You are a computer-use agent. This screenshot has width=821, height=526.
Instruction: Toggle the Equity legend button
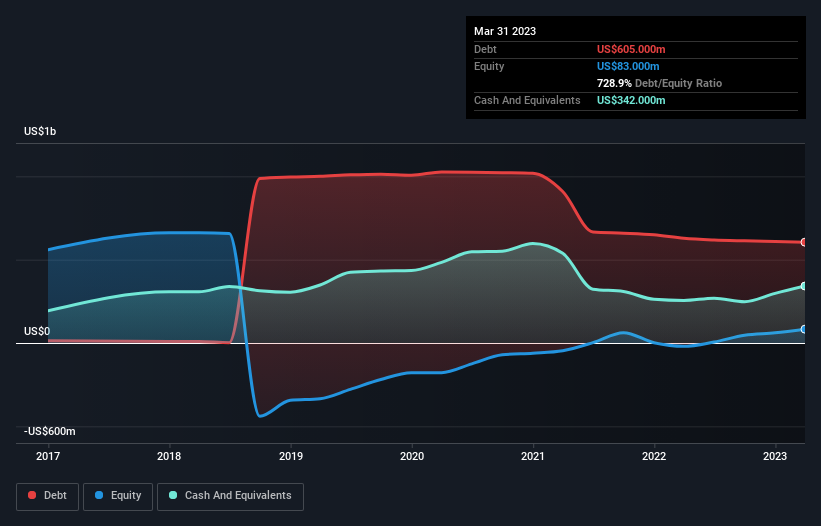coord(118,496)
